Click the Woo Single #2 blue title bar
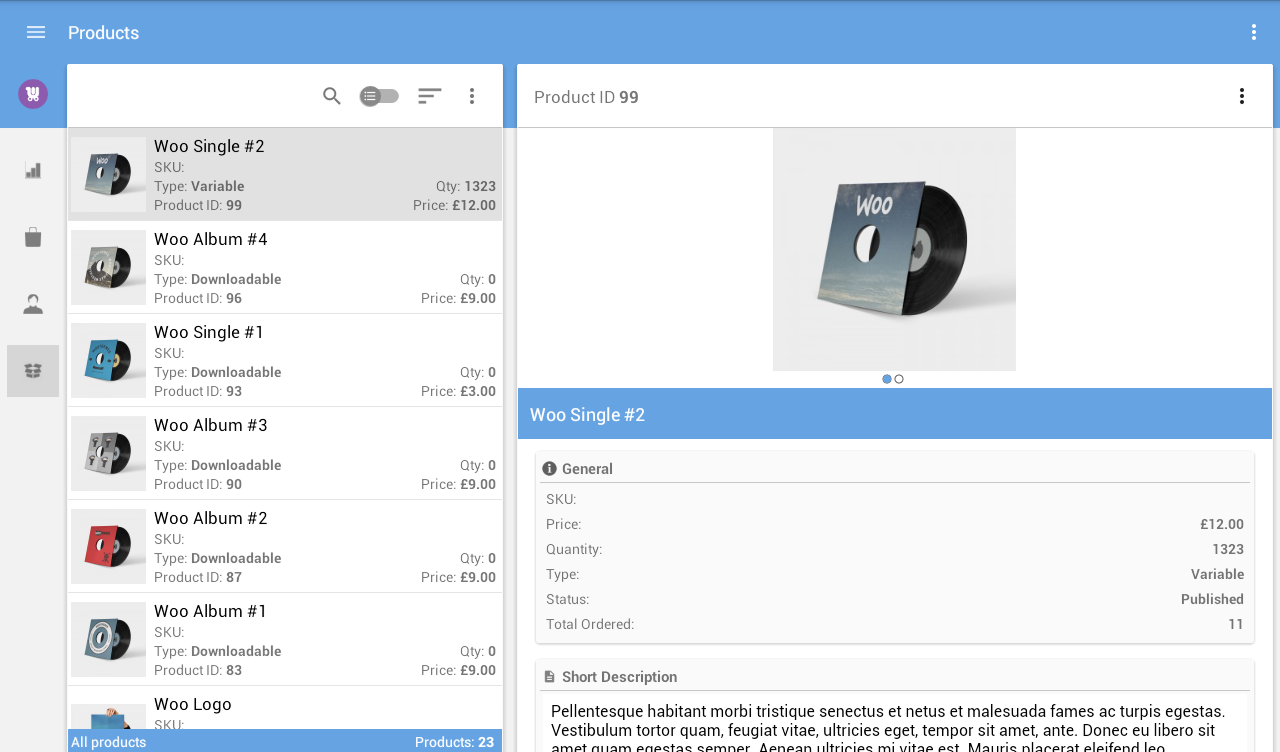 (x=895, y=414)
